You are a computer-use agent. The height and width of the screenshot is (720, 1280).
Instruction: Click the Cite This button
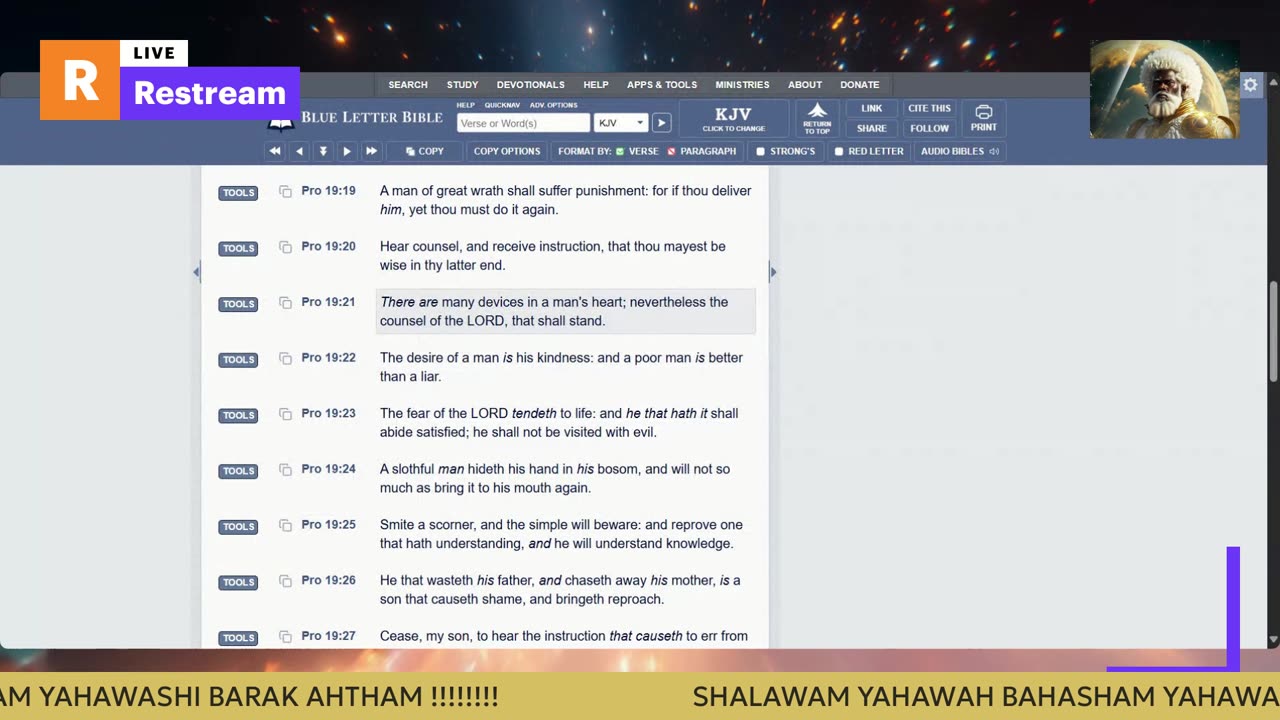coord(930,108)
